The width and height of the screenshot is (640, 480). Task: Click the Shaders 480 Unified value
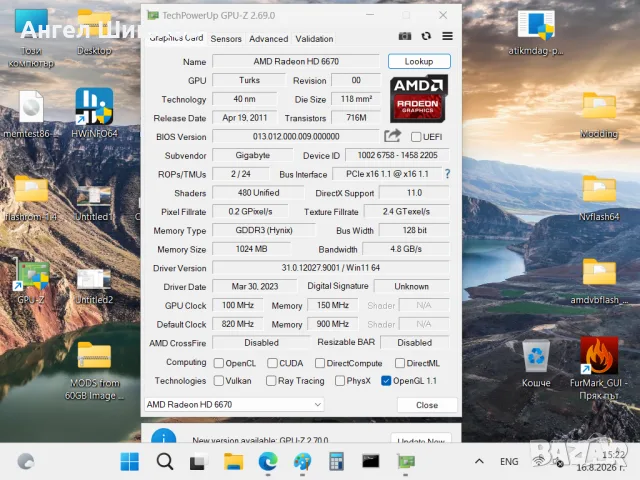click(x=258, y=193)
